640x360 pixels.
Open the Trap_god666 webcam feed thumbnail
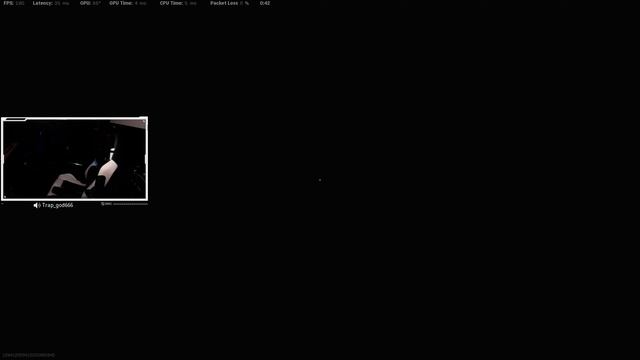pyautogui.click(x=74, y=159)
